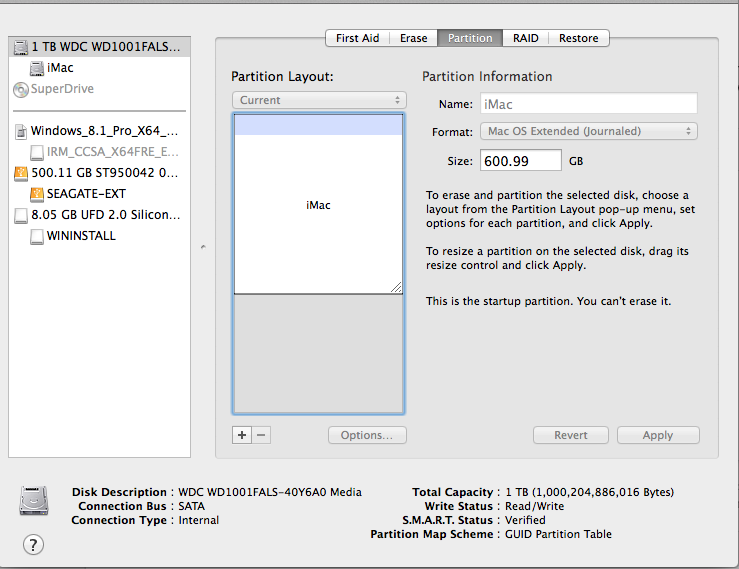This screenshot has width=739, height=569.
Task: Switch to the Erase tab
Action: [413, 38]
